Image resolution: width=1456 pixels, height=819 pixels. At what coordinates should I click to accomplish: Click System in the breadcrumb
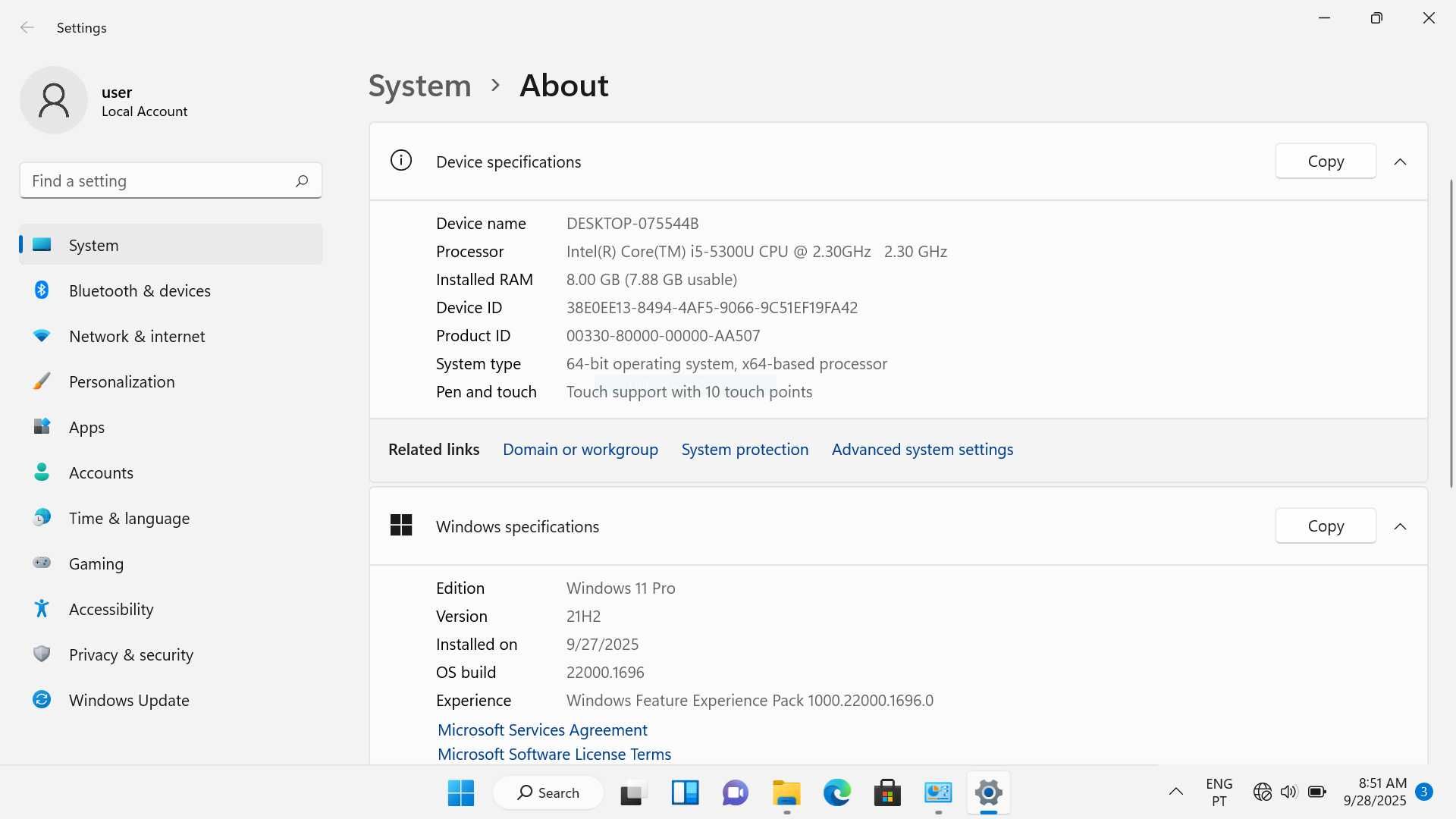(419, 86)
